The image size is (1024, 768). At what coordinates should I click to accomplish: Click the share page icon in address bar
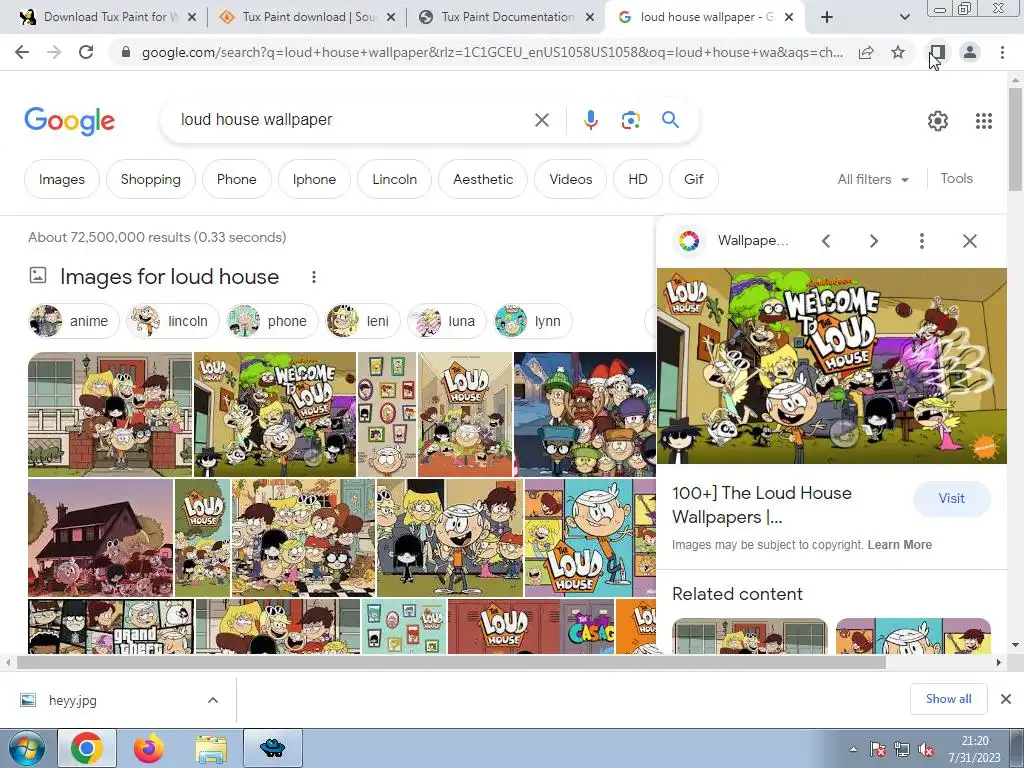click(x=866, y=52)
